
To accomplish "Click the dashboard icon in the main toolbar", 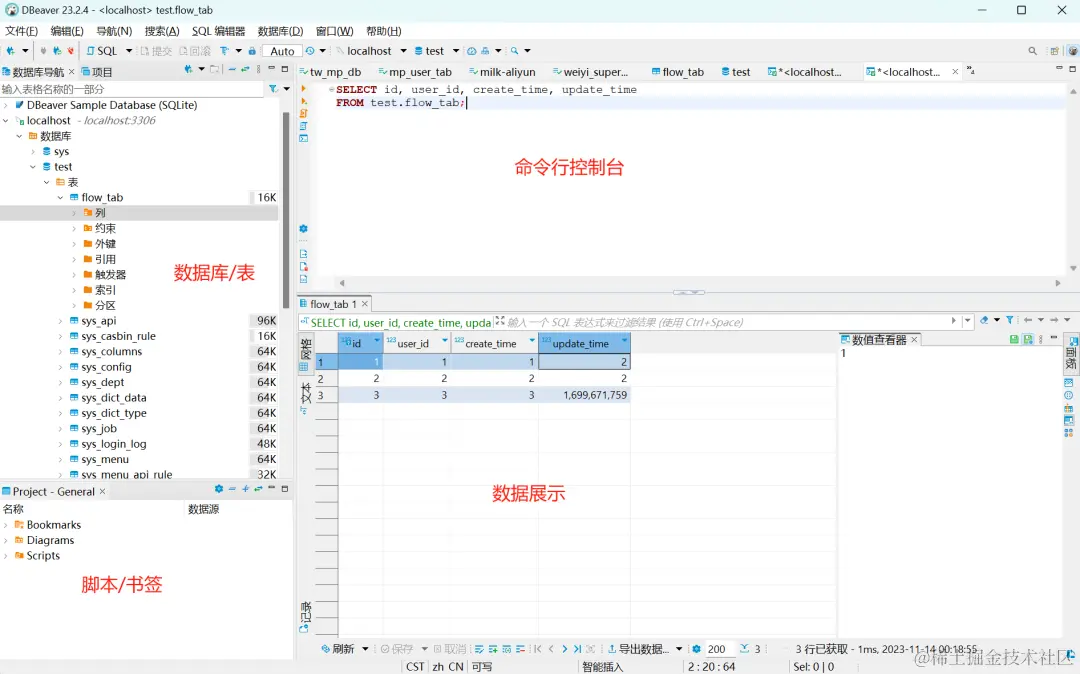I will (x=472, y=51).
